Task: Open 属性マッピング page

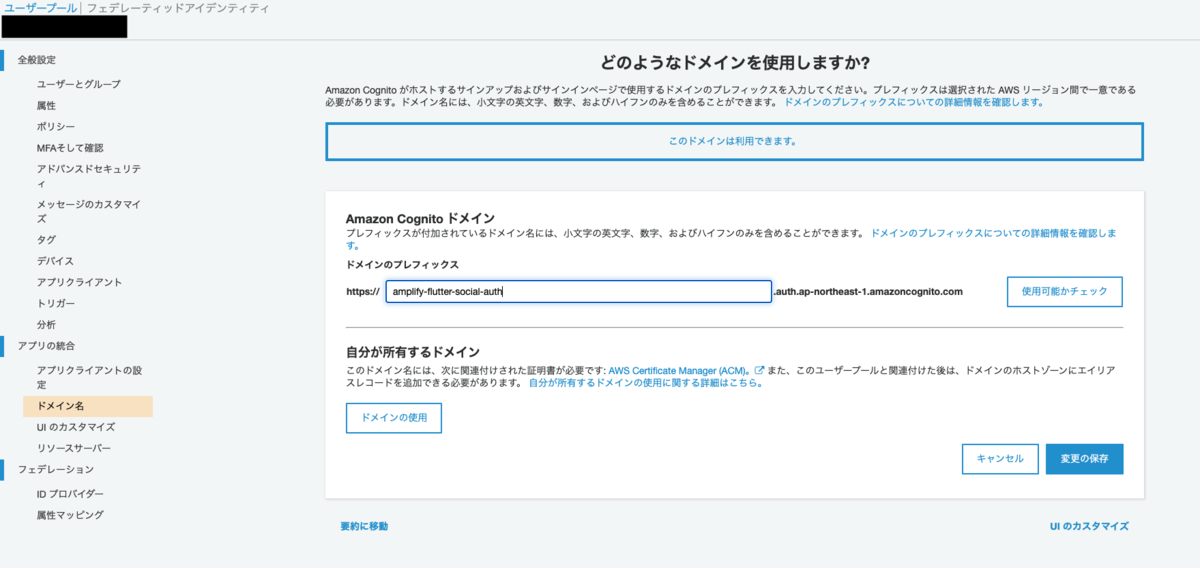Action: pyautogui.click(x=70, y=515)
